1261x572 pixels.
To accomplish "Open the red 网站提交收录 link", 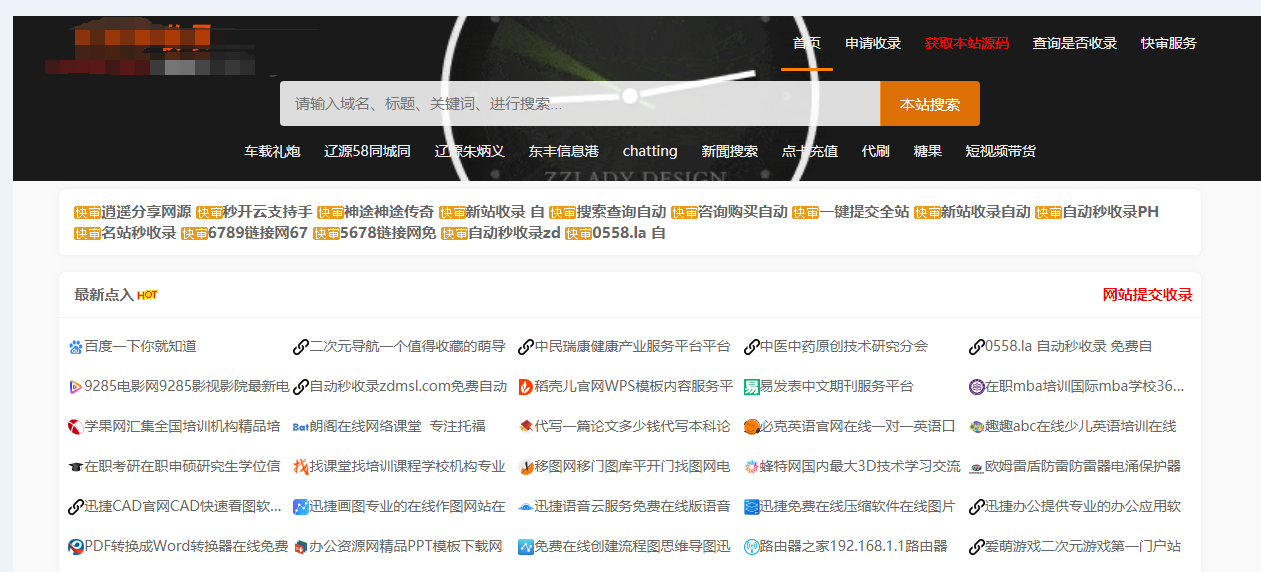I will pos(1147,295).
